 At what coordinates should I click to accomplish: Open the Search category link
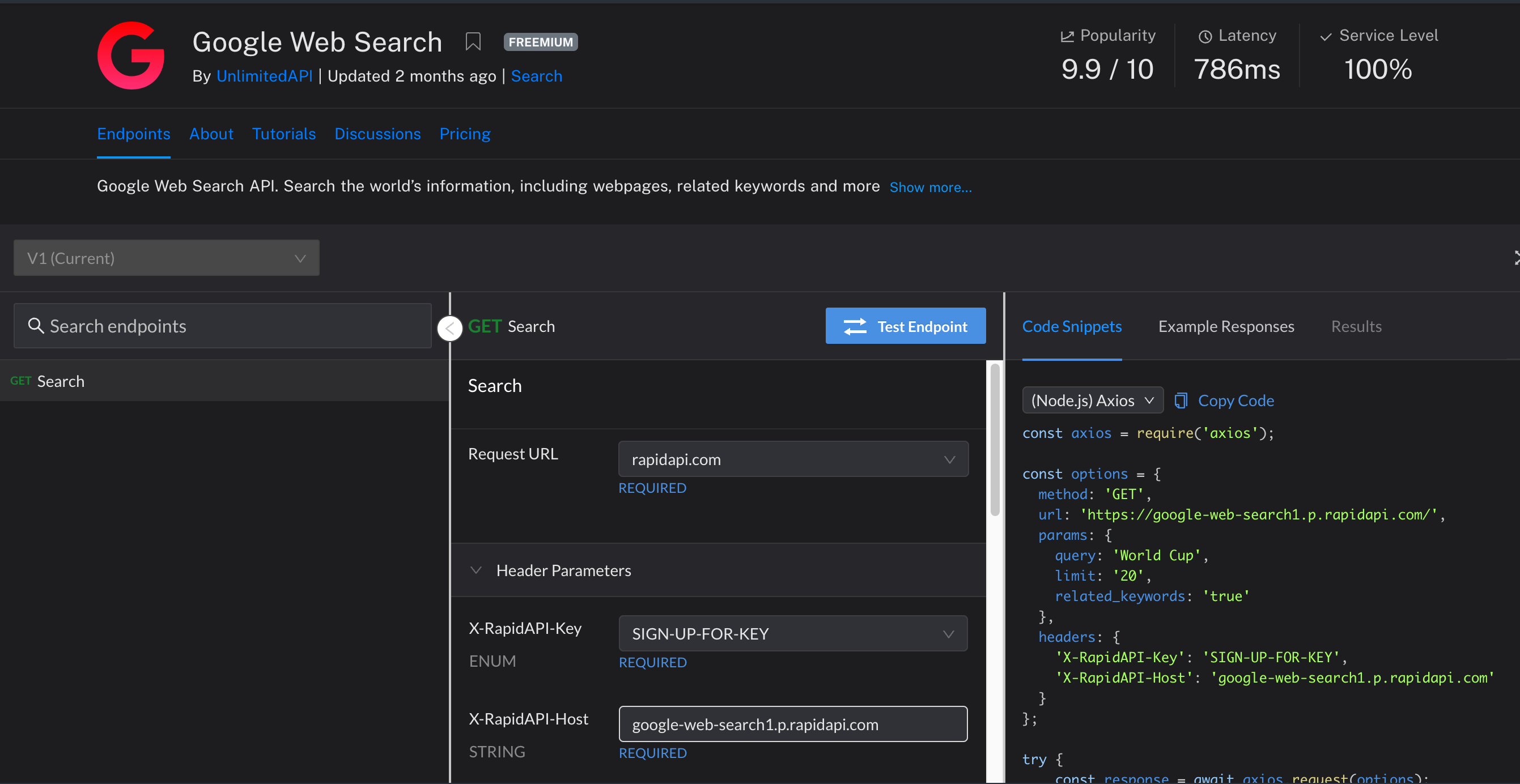coord(536,76)
